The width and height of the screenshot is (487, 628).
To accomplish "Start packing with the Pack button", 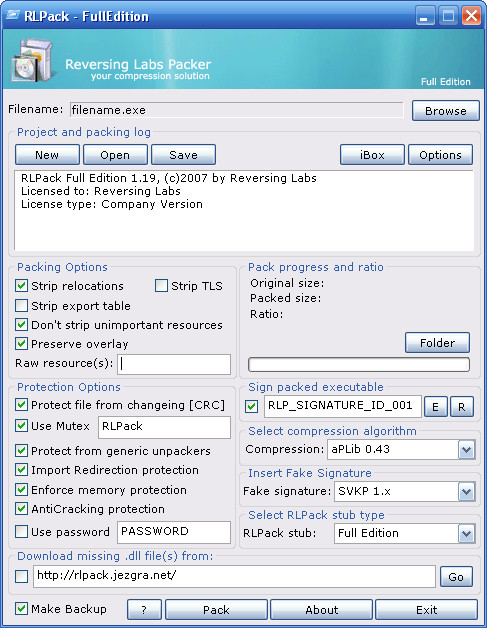I will [216, 610].
